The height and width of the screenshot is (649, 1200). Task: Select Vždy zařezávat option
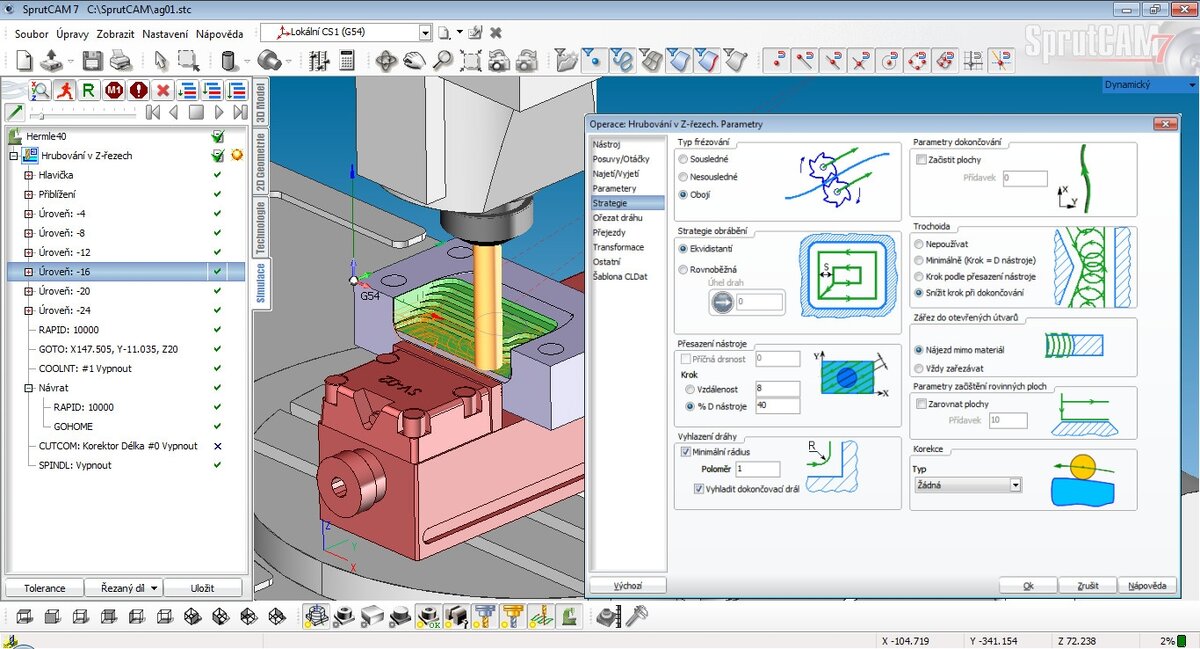[x=919, y=369]
